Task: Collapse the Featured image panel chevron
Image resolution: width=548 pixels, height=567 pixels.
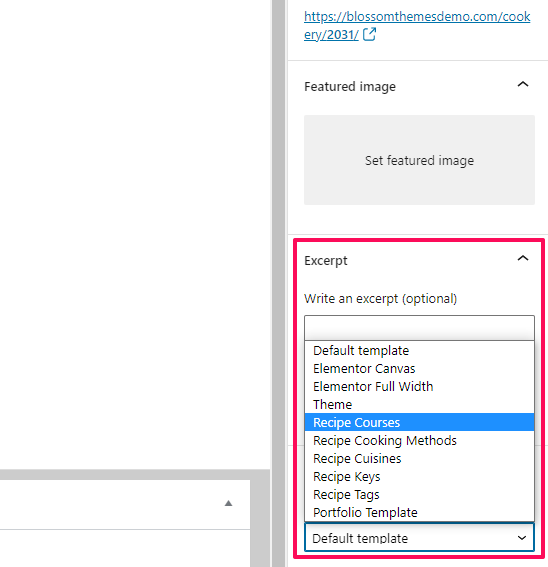Action: tap(523, 85)
